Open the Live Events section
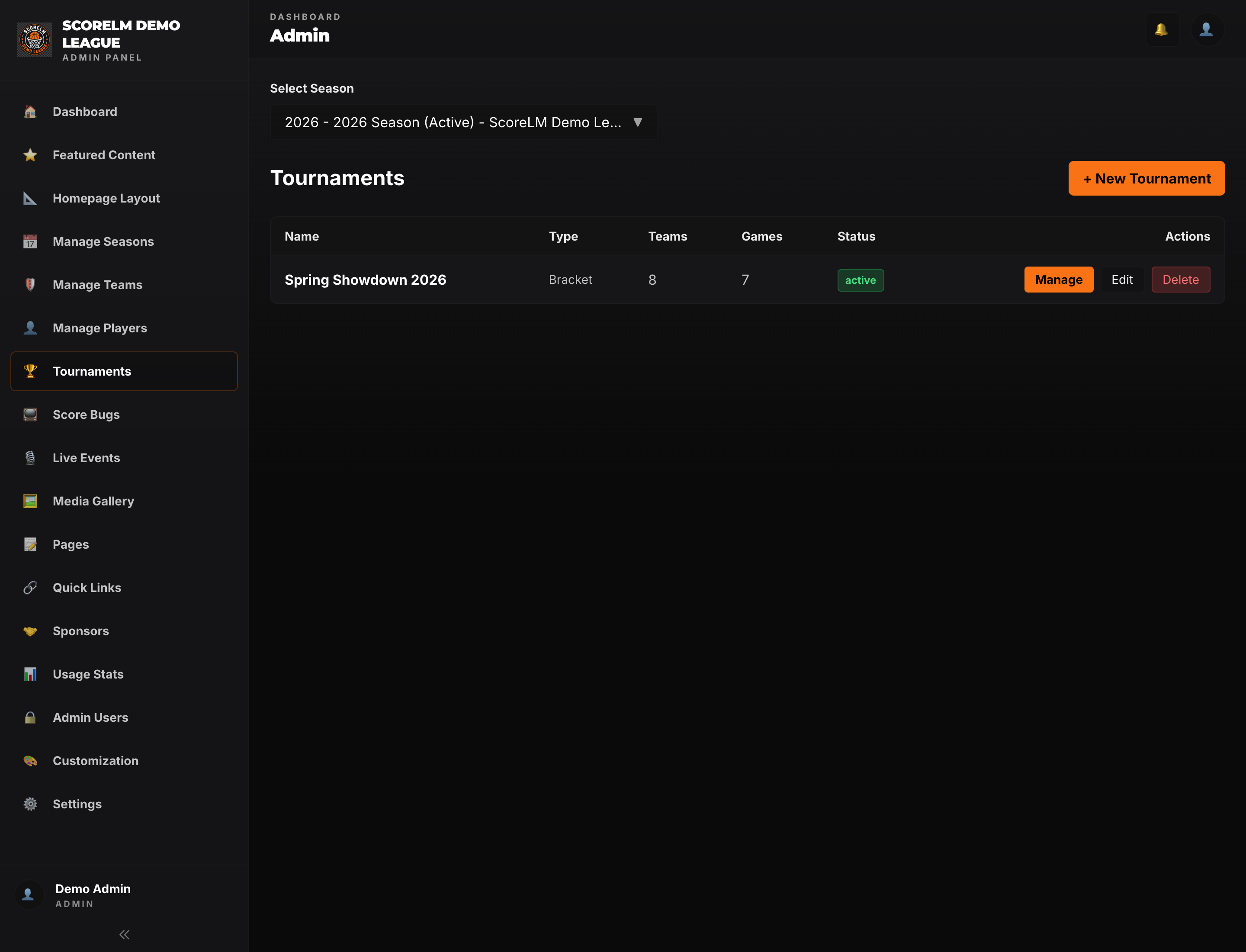Image resolution: width=1246 pixels, height=952 pixels. tap(124, 458)
